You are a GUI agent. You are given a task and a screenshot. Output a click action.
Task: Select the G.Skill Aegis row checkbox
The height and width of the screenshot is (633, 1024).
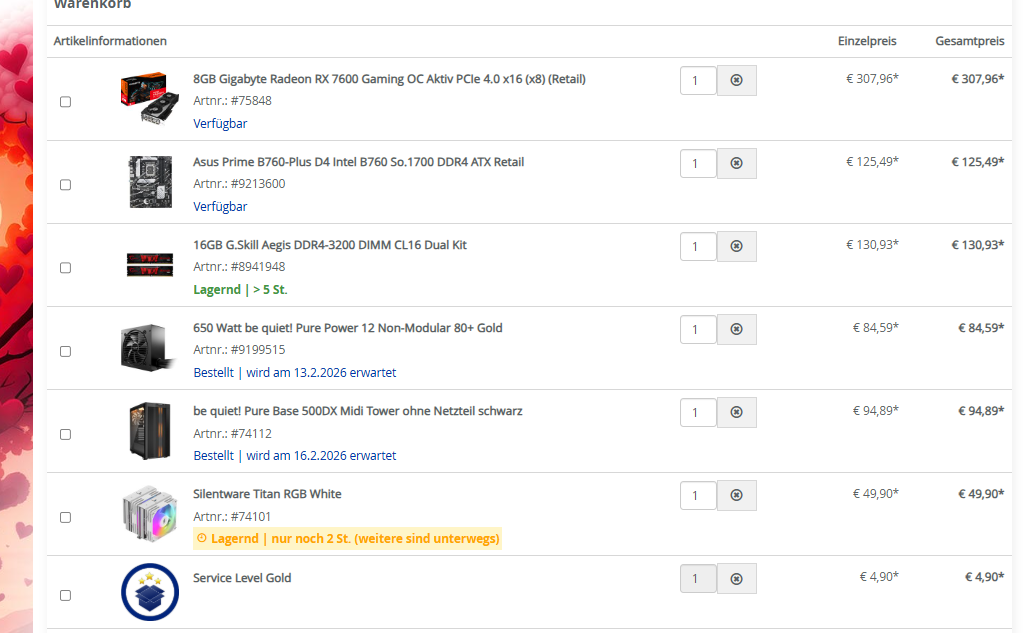click(x=65, y=268)
